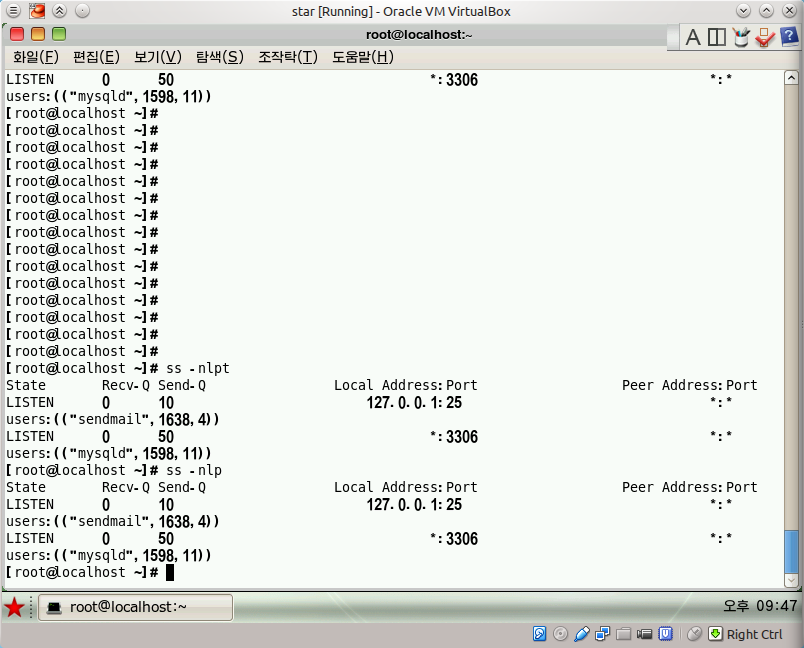Toggle the split-pane layout icon
804x648 pixels.
click(x=716, y=37)
